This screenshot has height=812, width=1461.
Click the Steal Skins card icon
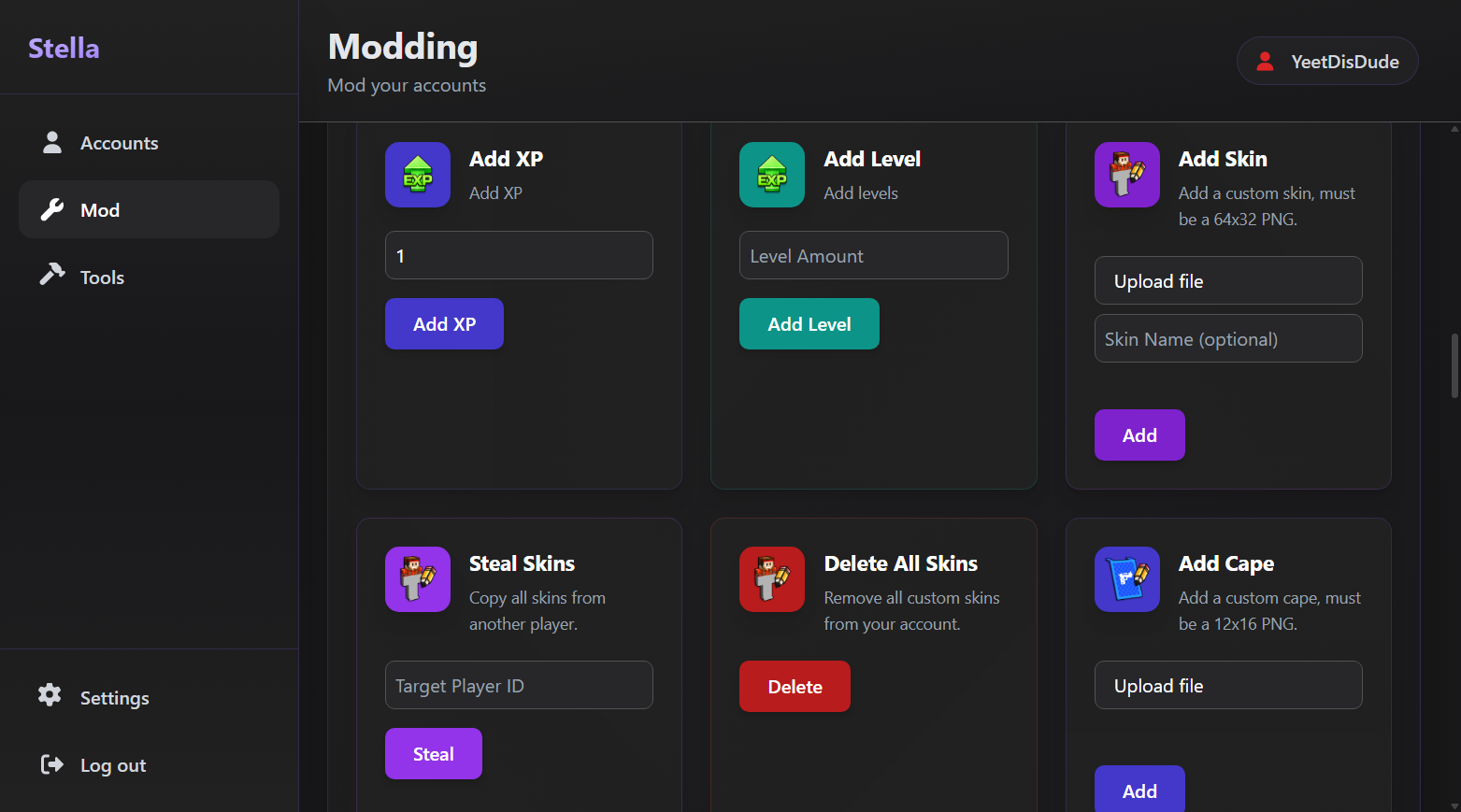[x=418, y=579]
